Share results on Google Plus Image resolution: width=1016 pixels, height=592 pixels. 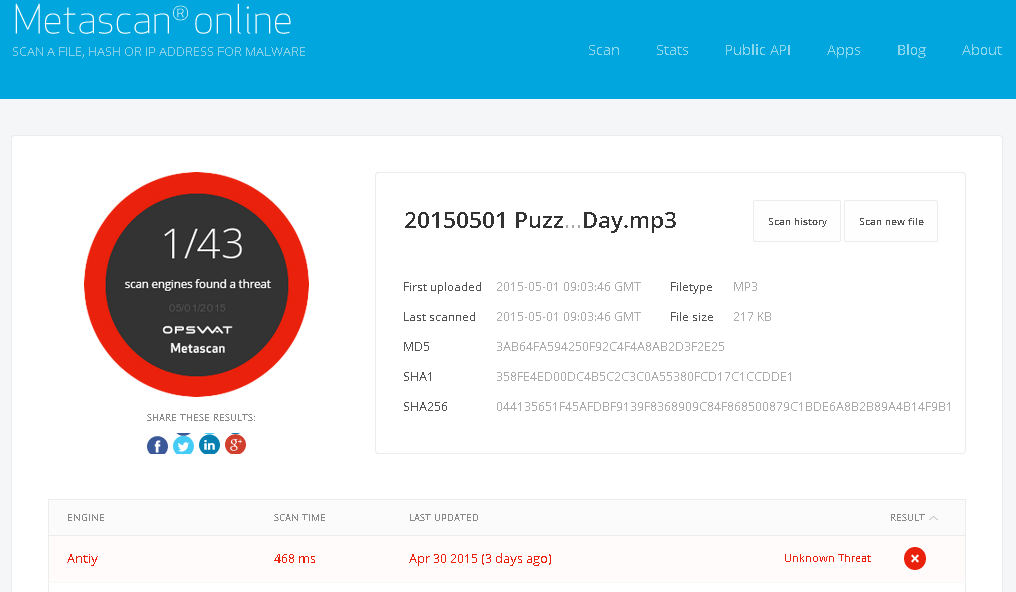235,444
